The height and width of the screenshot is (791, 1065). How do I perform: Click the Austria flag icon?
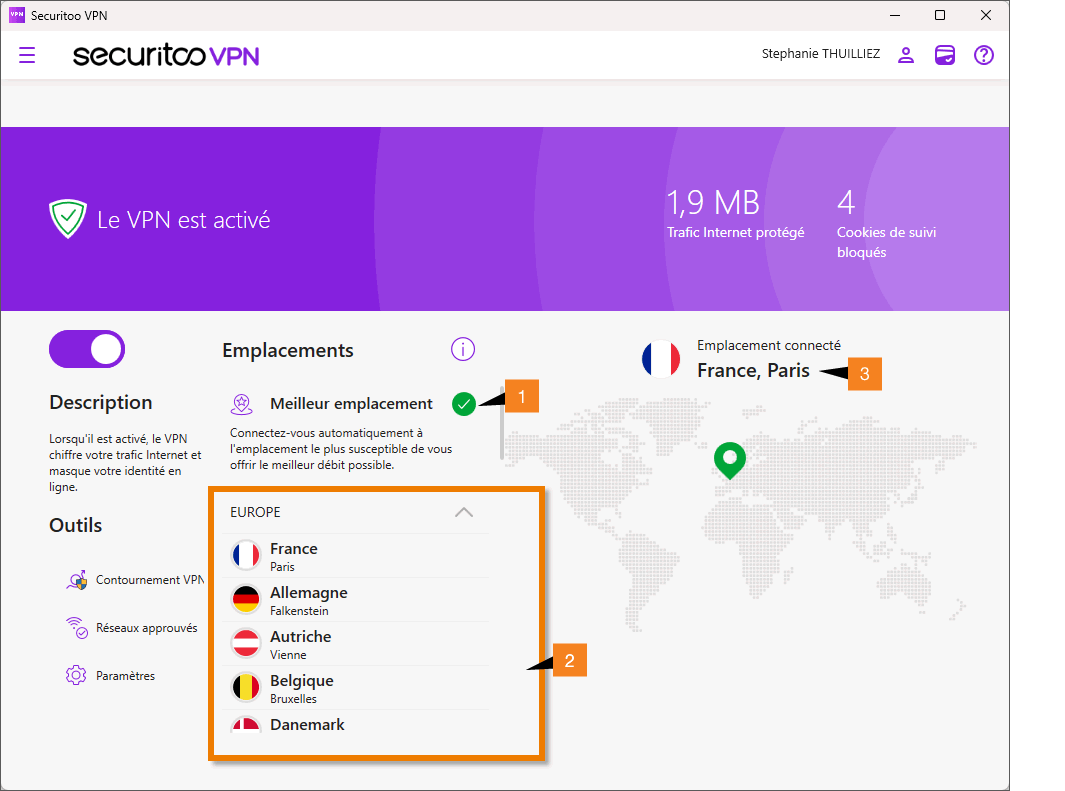pyautogui.click(x=246, y=644)
